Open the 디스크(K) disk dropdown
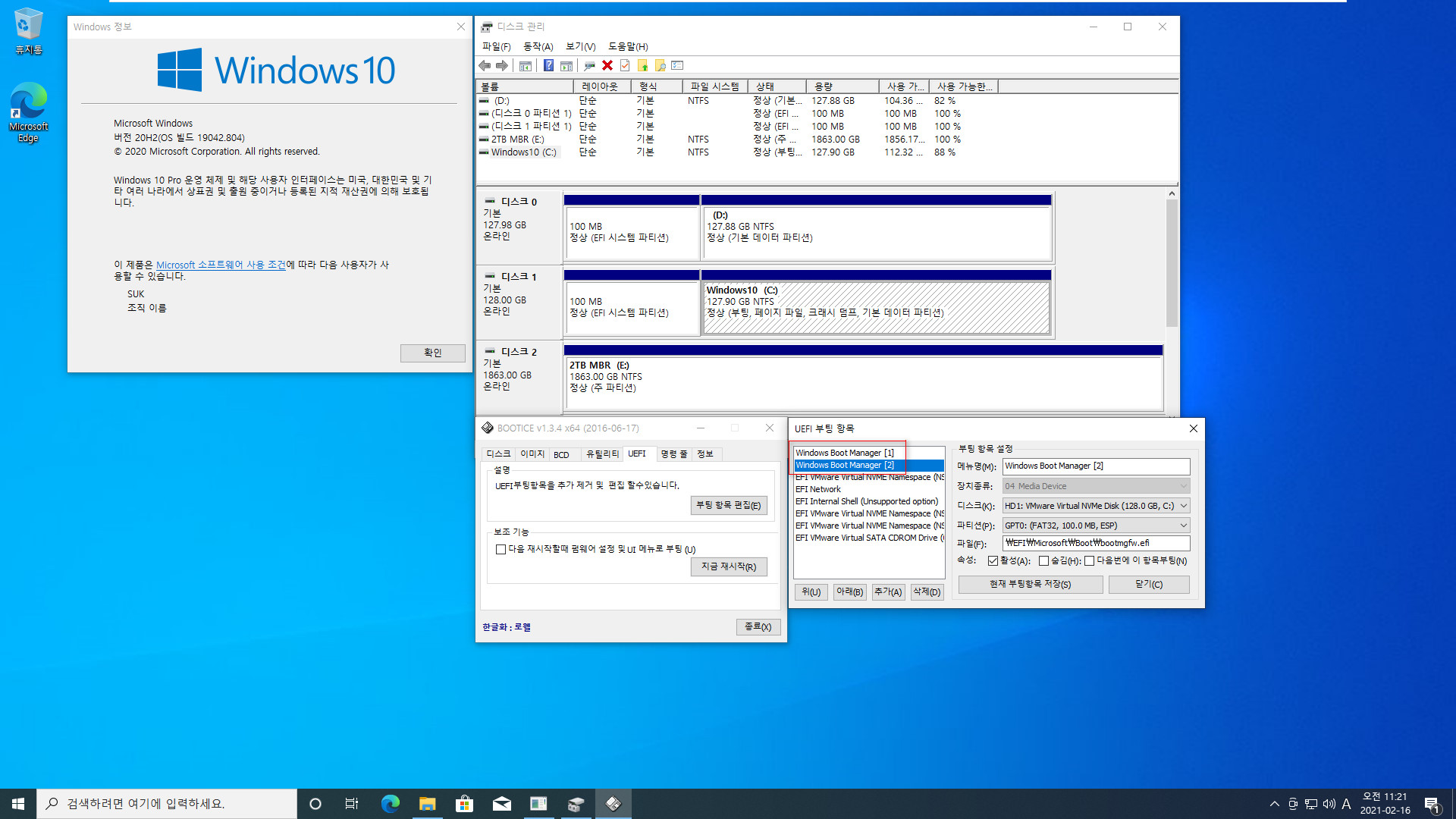Screen dimensions: 1456x819 1096,506
